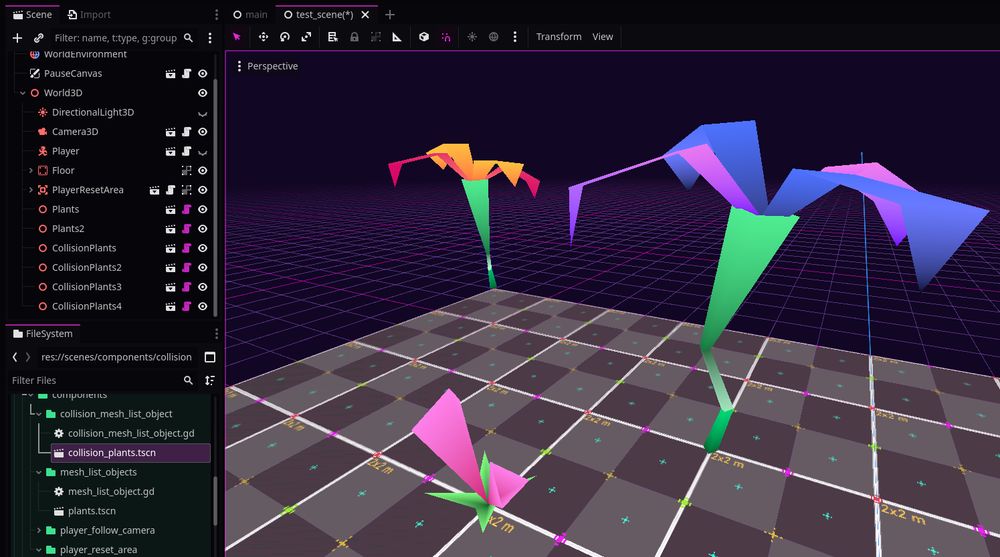Toggle the preview sunlight icon
The height and width of the screenshot is (557, 1000).
(x=472, y=37)
